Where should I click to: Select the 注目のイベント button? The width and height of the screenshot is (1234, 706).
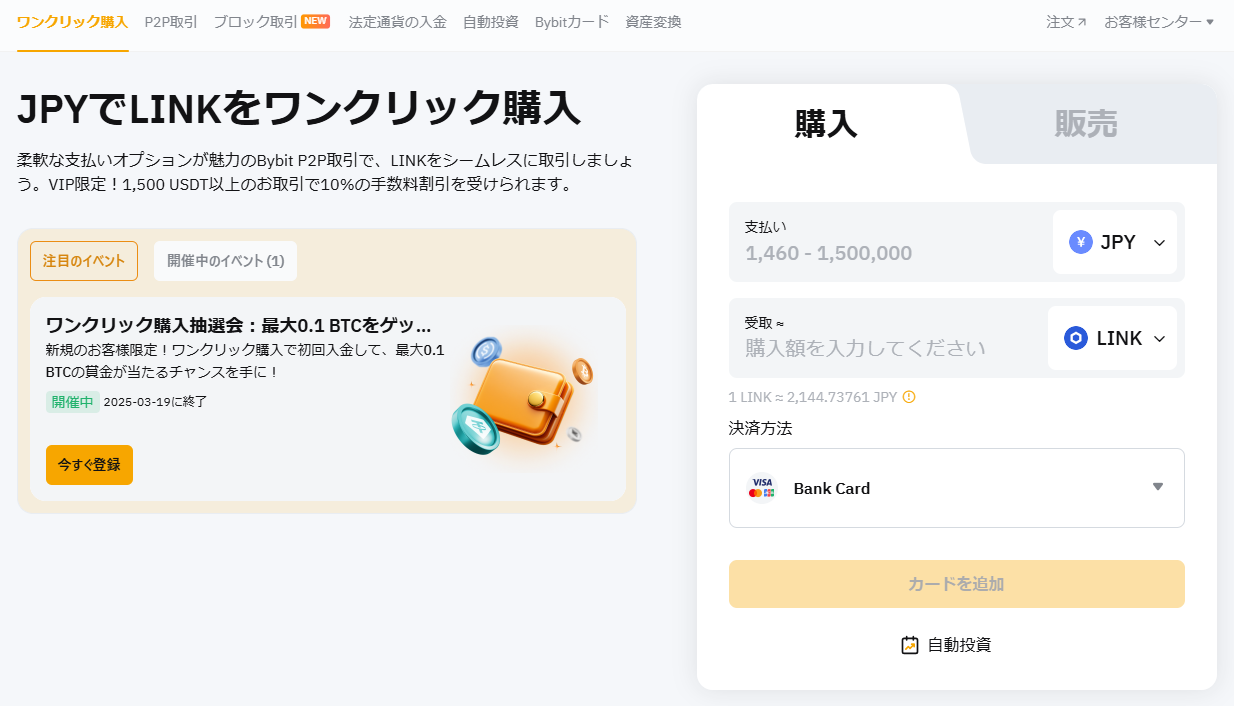pos(84,260)
